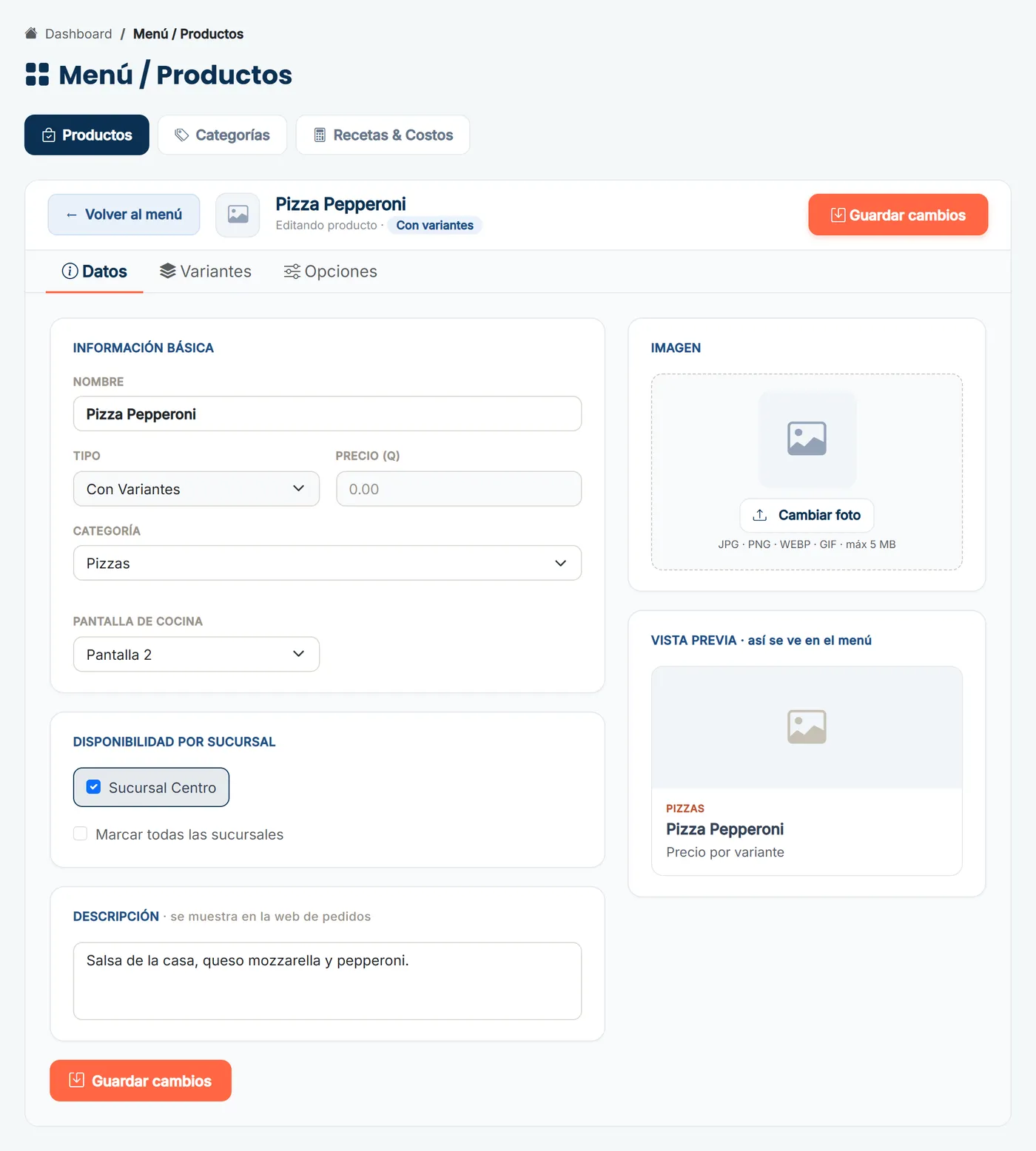The image size is (1036, 1151).
Task: Uncheck the Sucursal Centro checkbox
Action: point(94,787)
